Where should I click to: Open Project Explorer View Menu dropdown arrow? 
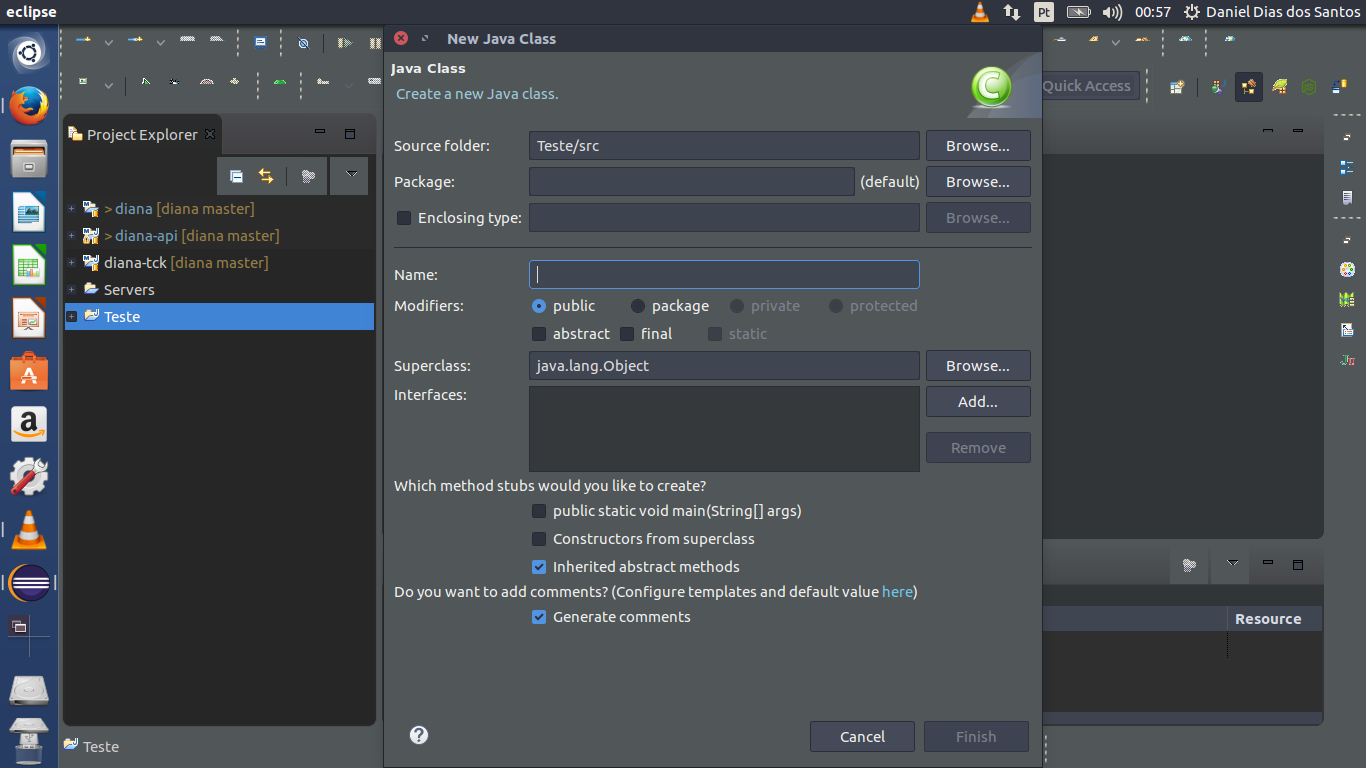350,175
